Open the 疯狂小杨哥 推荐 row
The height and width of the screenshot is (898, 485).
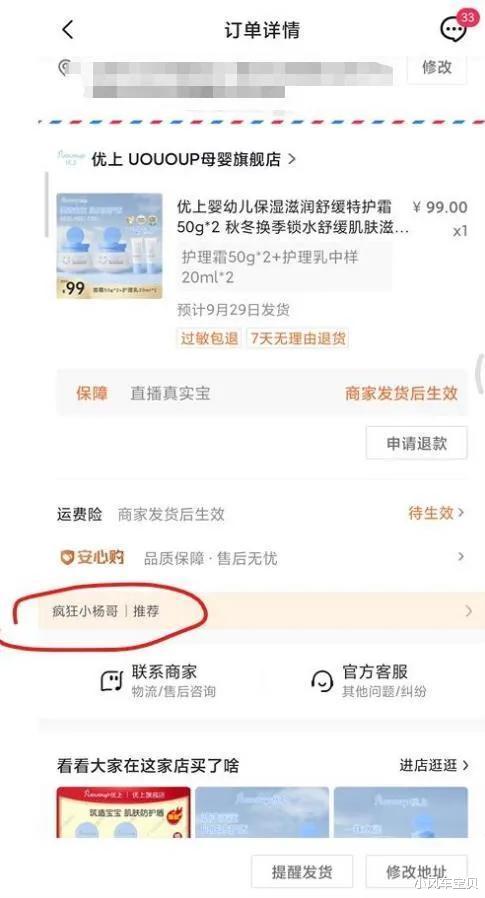click(256, 611)
